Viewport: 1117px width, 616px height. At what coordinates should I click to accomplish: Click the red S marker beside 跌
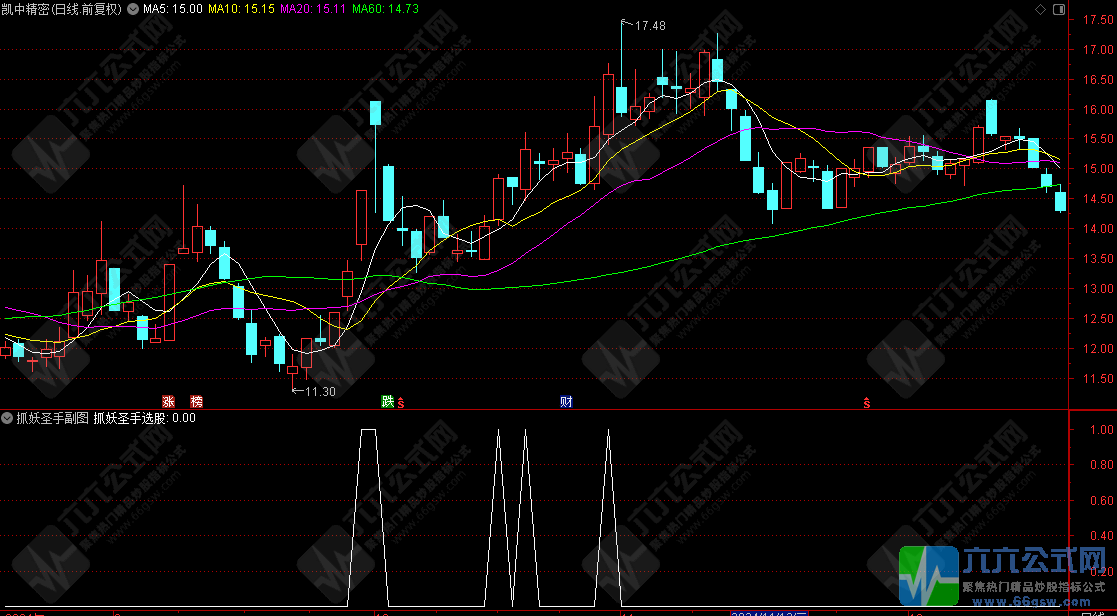[x=401, y=403]
